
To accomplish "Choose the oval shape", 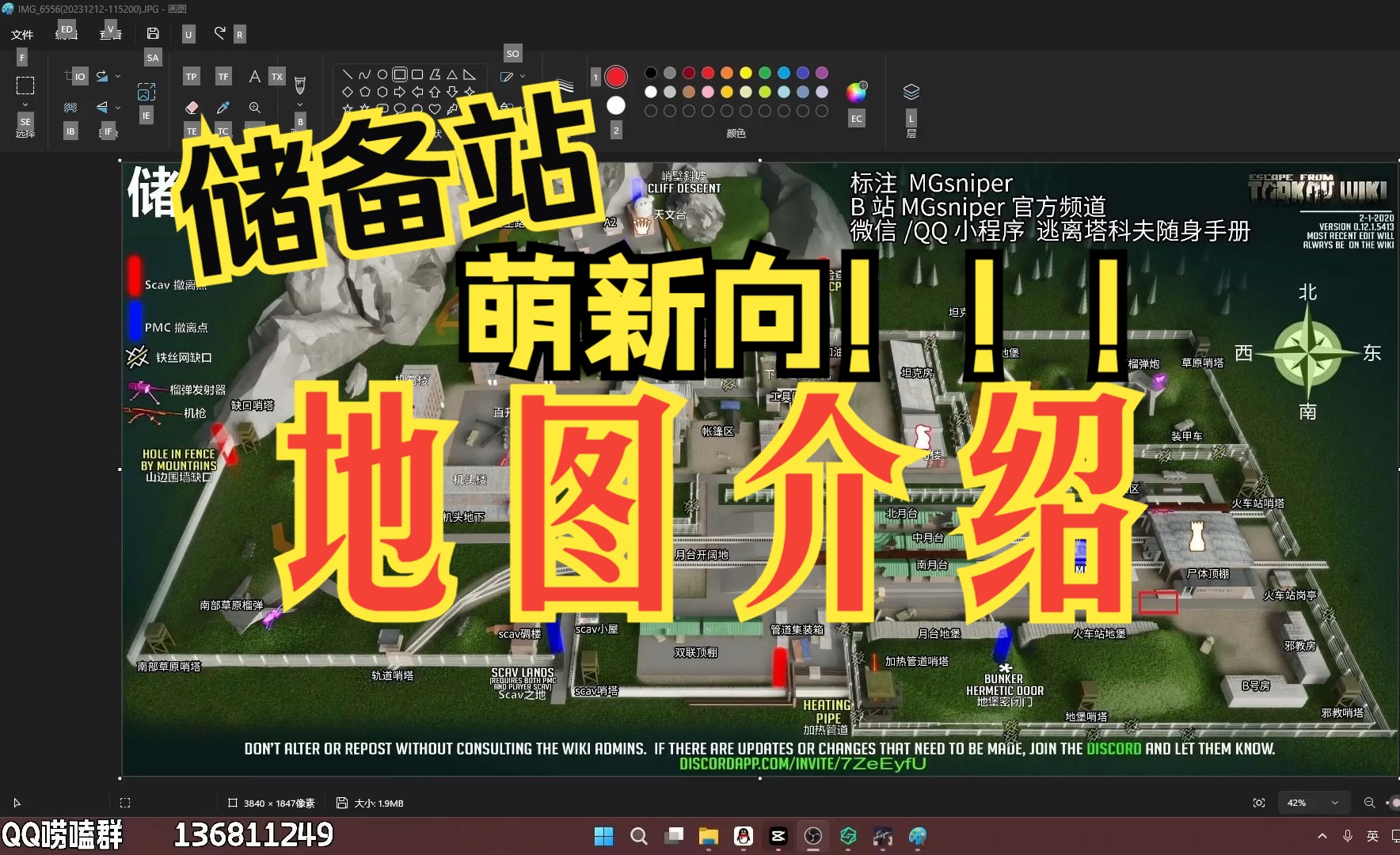I will coord(382,74).
